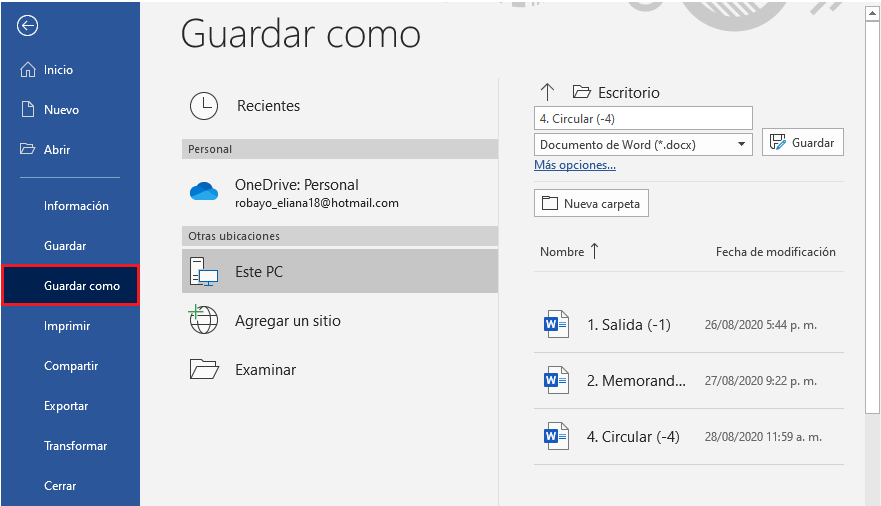Select Imprimir in the sidebar
This screenshot has height=506, width=881.
67,326
